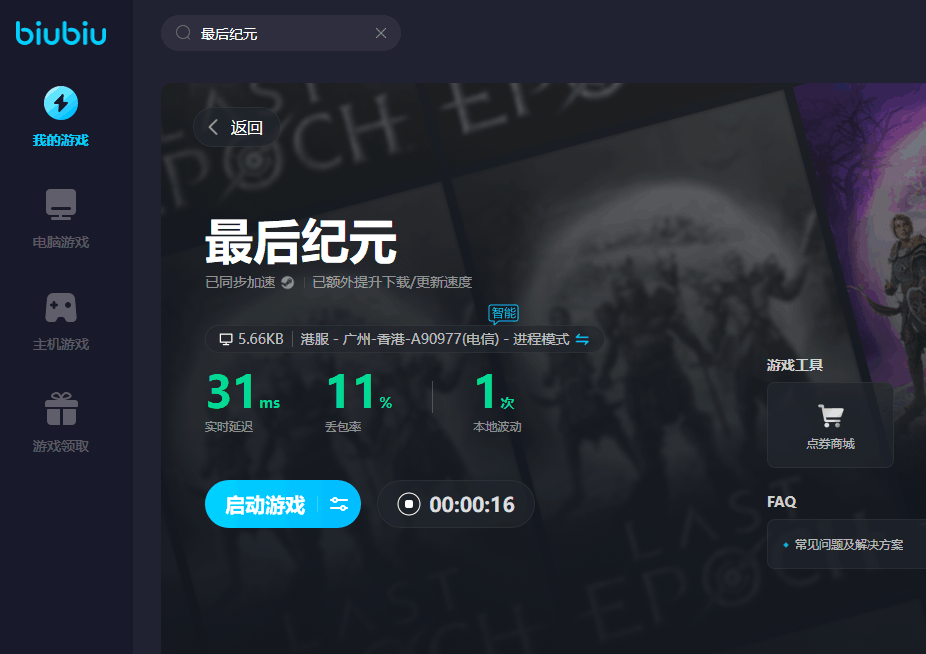This screenshot has height=654, width=926.
Task: Go back with the 返回 chevron button
Action: [x=236, y=127]
